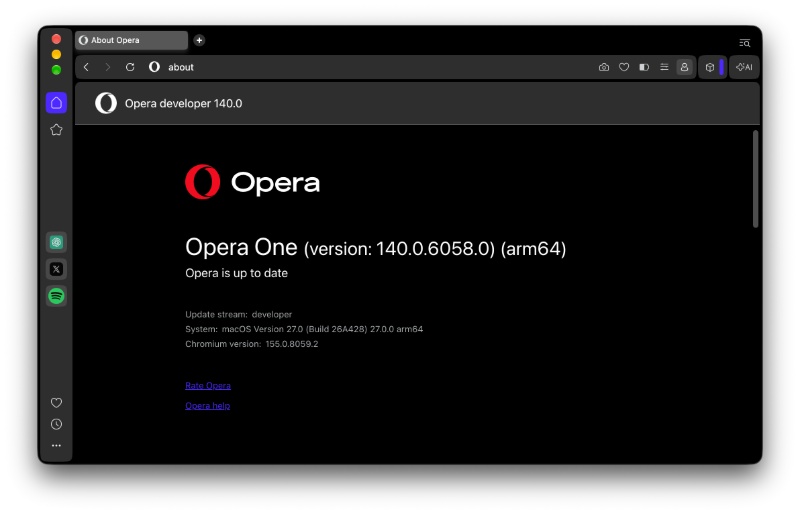Viewport: 800px width, 514px height.
Task: Click the Opera help link
Action: (207, 406)
